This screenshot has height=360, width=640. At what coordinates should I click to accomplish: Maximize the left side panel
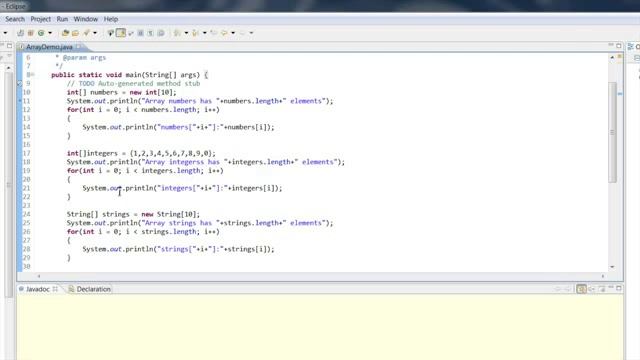point(9,46)
